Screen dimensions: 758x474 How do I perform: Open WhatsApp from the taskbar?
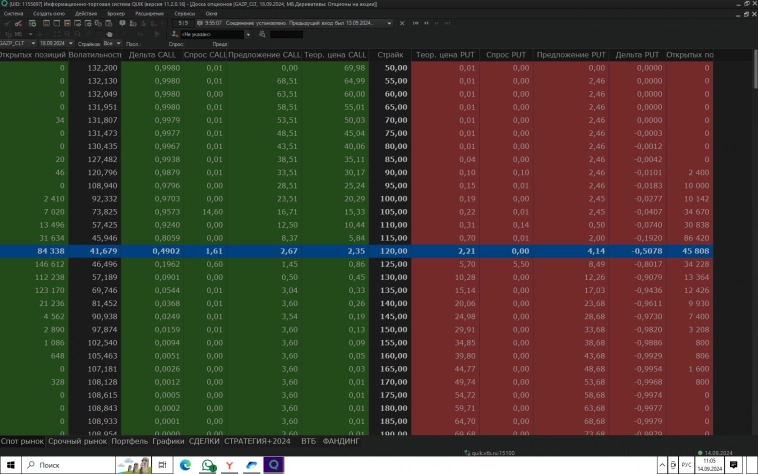tap(208, 465)
